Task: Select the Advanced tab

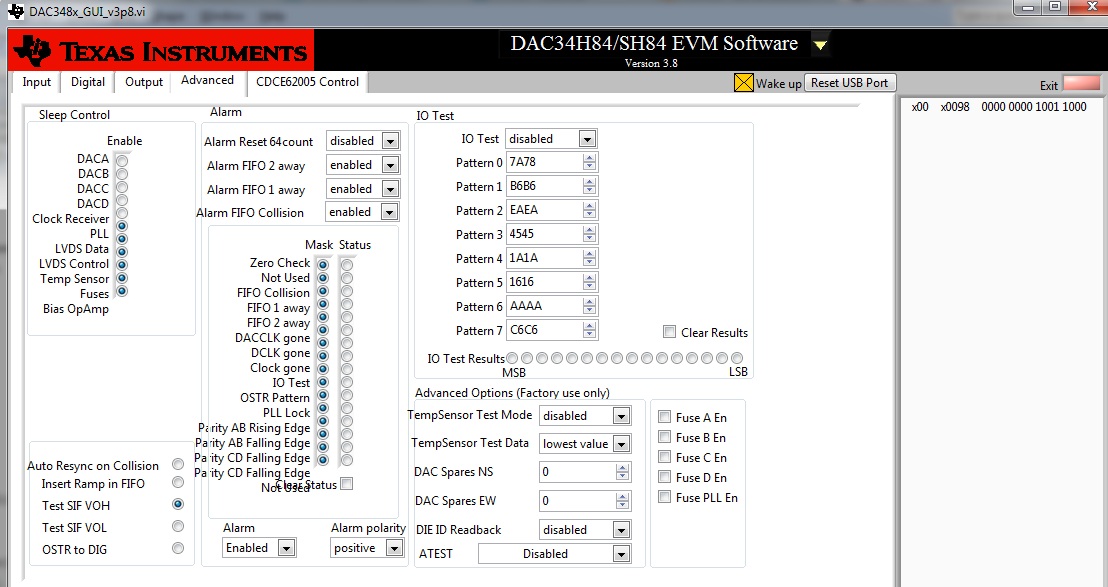Action: [208, 81]
